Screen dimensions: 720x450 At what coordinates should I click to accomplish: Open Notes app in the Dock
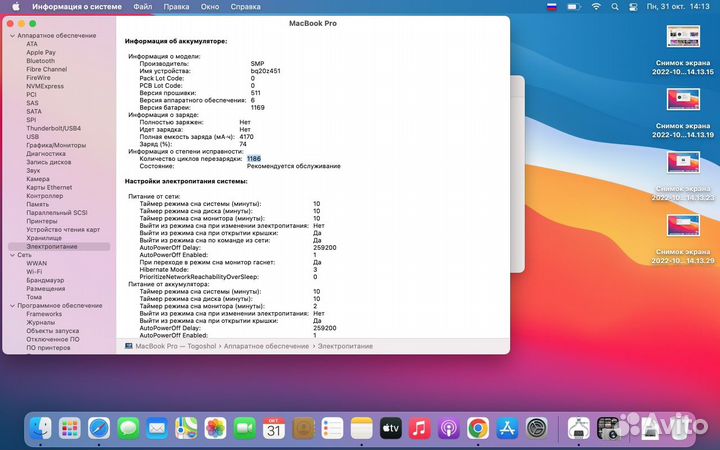tap(361, 428)
